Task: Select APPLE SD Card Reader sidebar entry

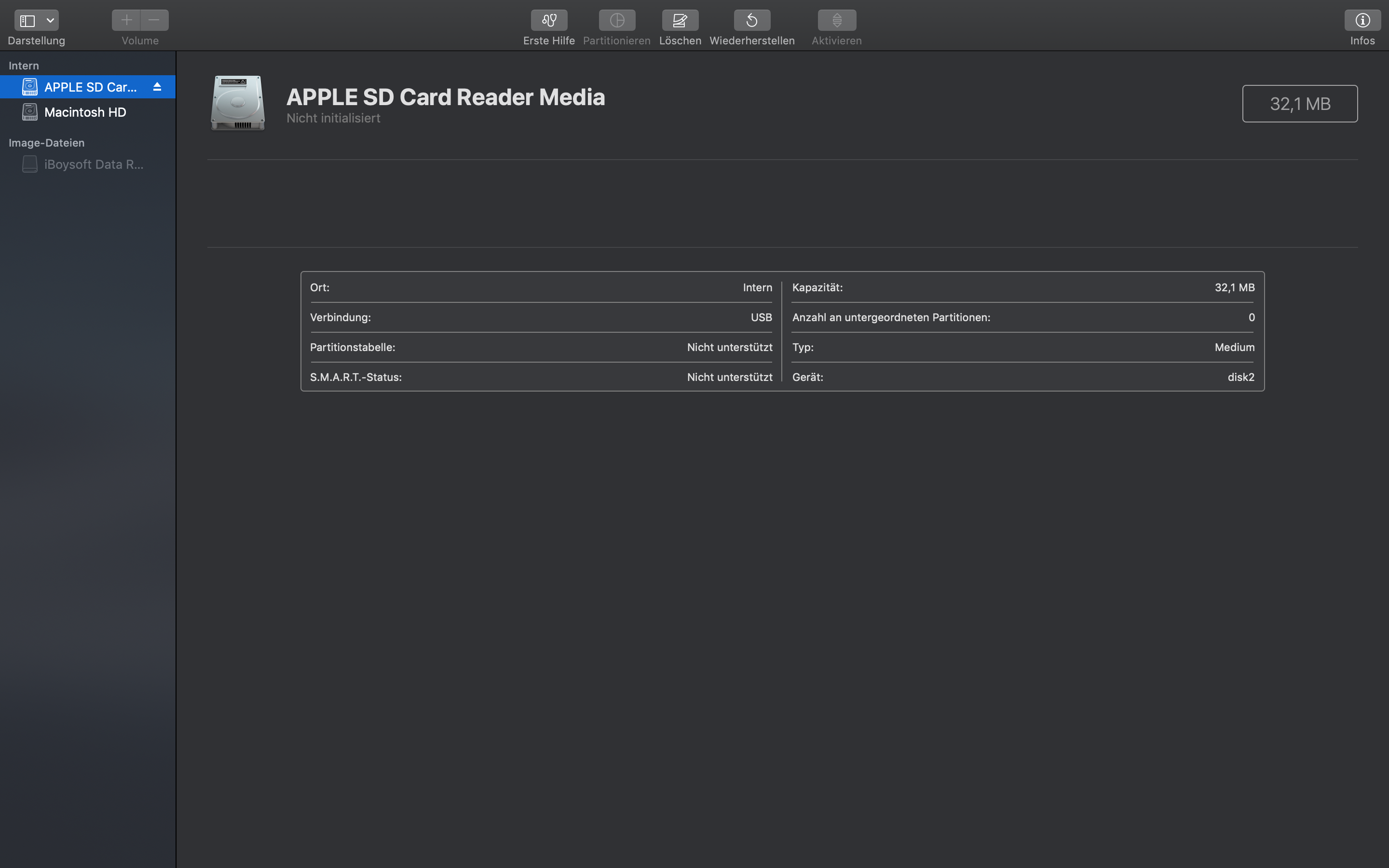Action: [x=90, y=87]
